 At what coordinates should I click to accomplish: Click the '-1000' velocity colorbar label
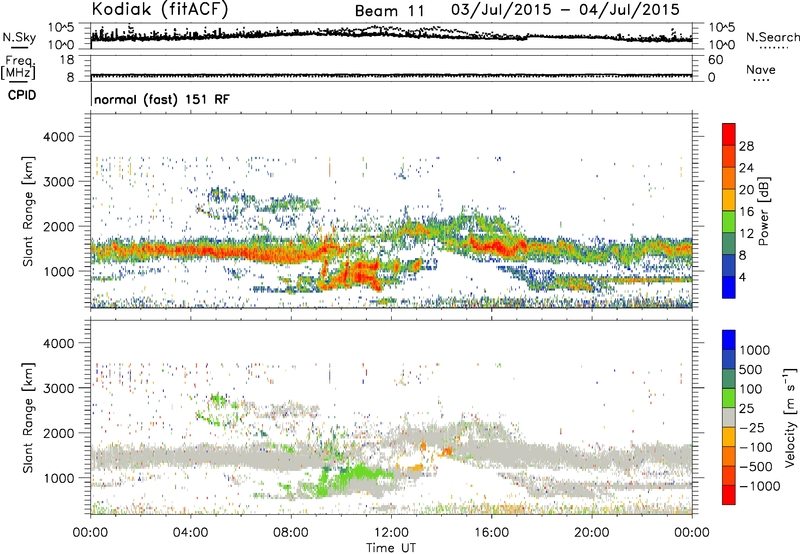[759, 486]
